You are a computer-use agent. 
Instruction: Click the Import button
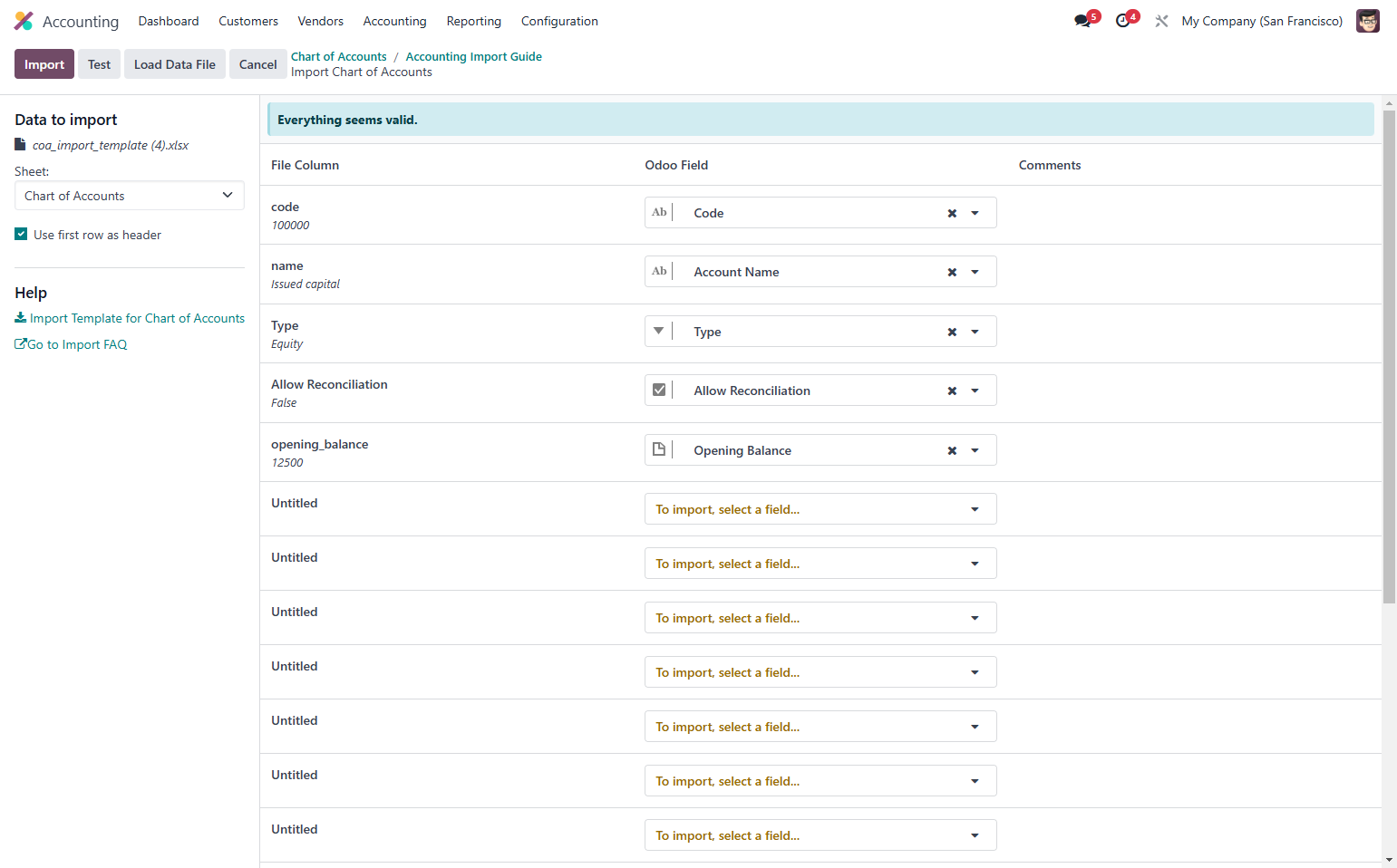pyautogui.click(x=44, y=64)
